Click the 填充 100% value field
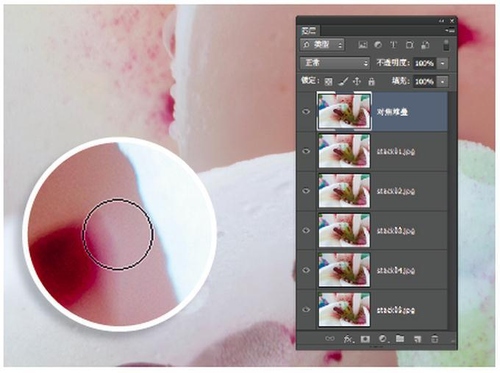 click(425, 81)
